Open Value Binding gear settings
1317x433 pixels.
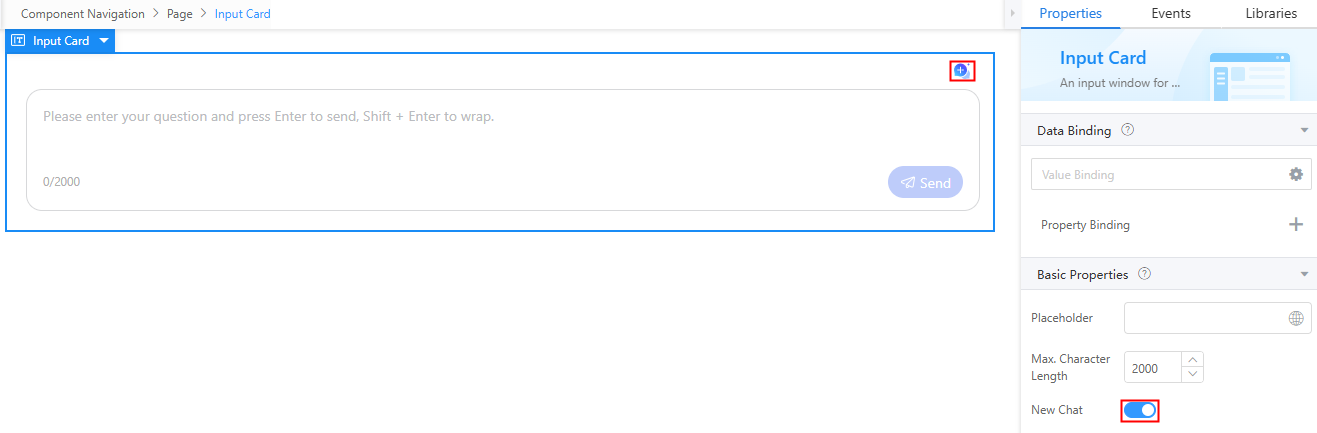click(1296, 174)
